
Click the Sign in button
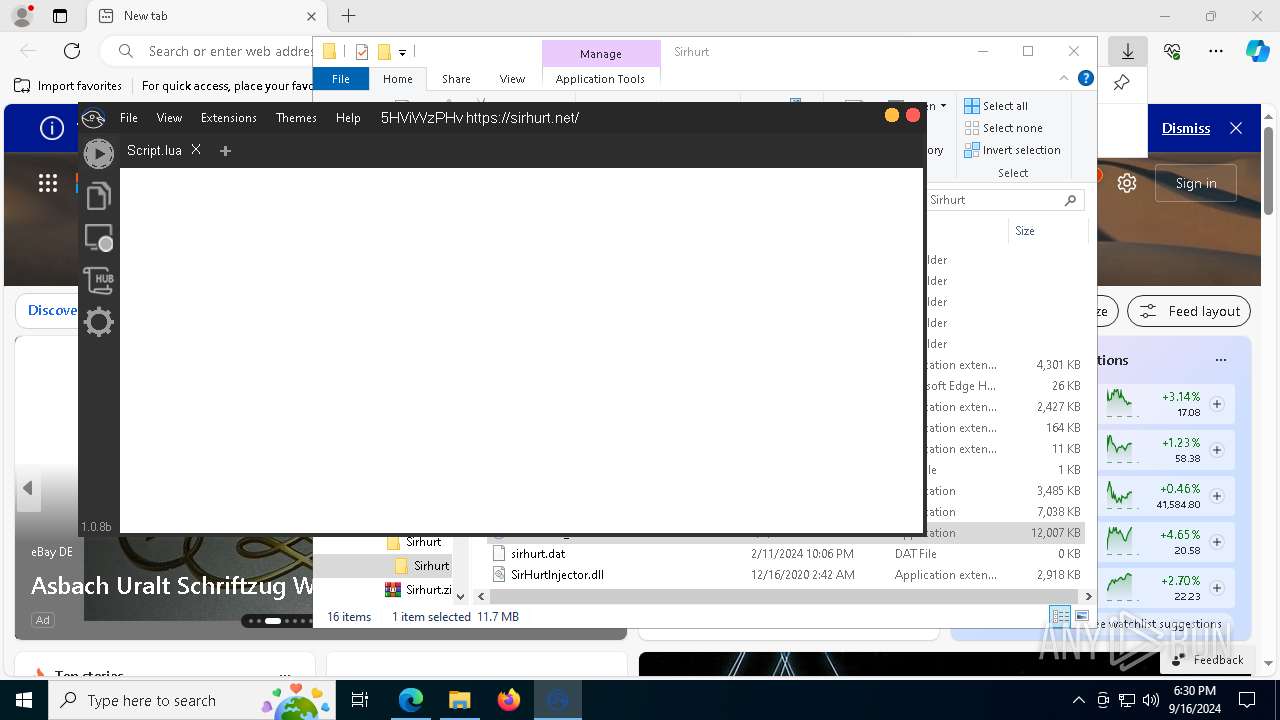tap(1196, 183)
